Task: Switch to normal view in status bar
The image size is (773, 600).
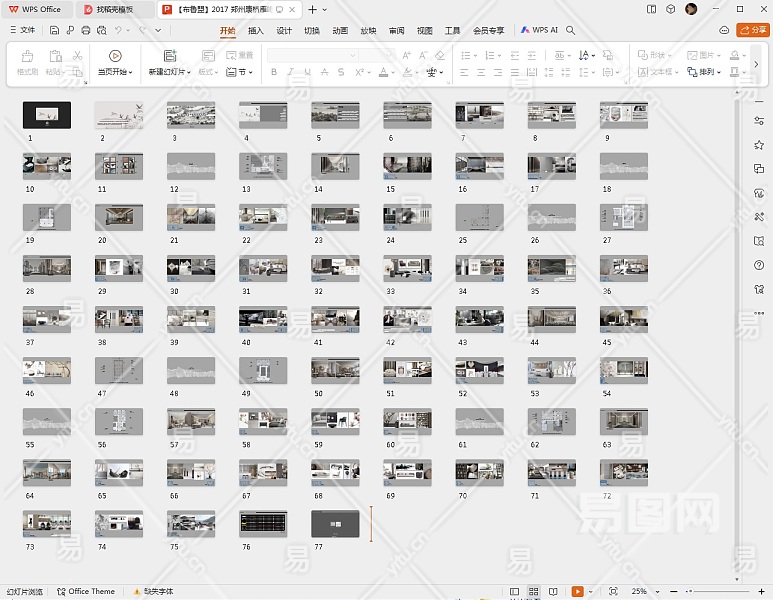Action: coord(515,592)
